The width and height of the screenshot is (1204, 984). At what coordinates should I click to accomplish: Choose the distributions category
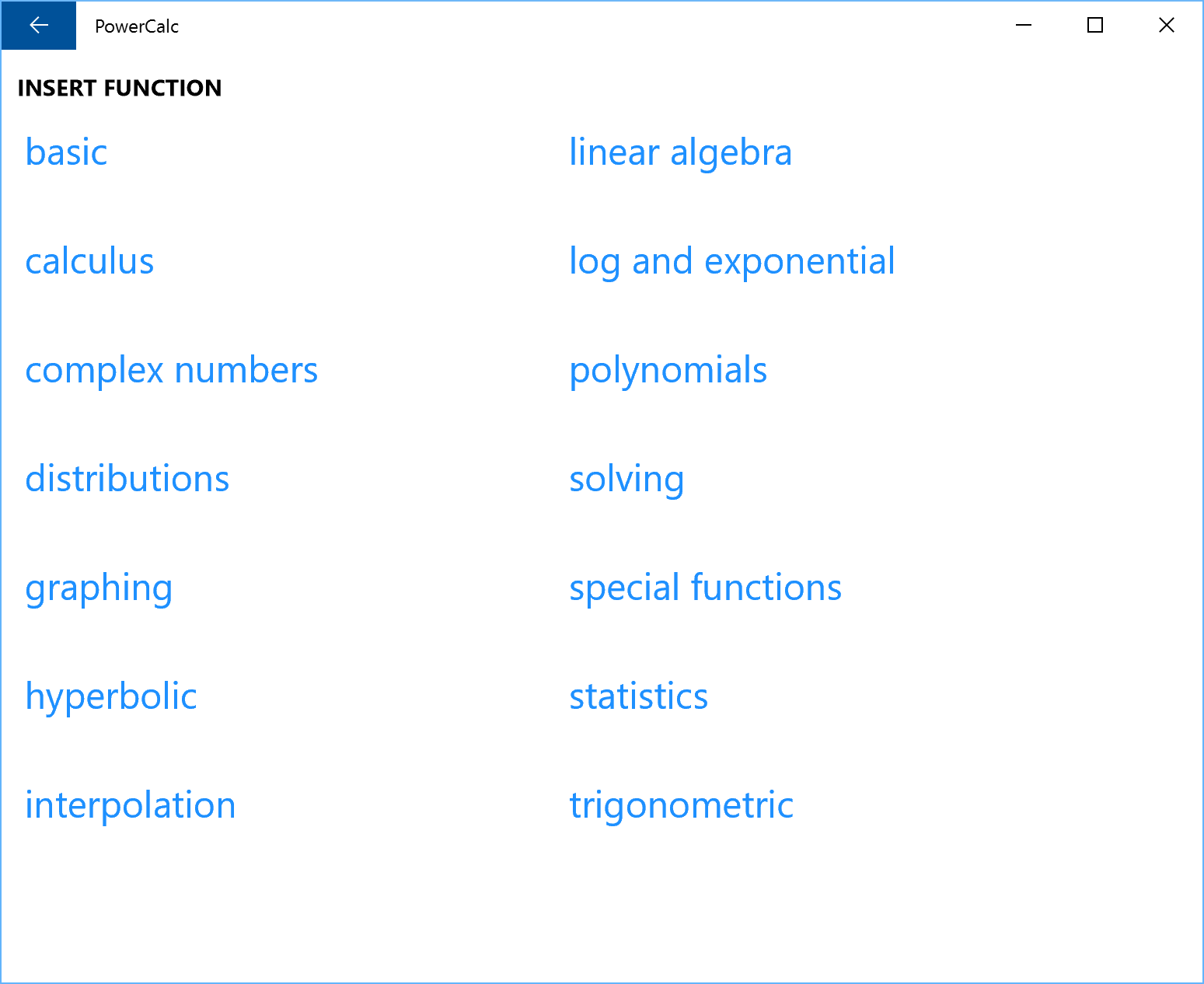(x=127, y=479)
